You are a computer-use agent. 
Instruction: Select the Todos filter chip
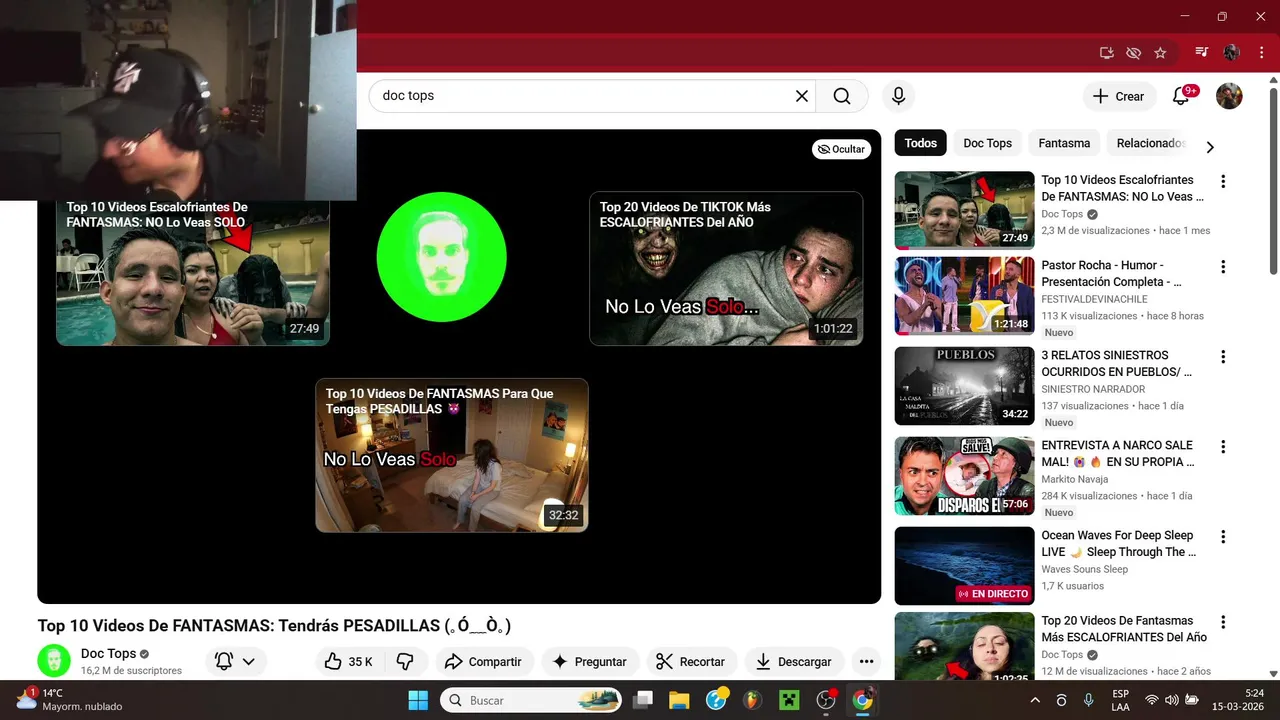pyautogui.click(x=920, y=143)
